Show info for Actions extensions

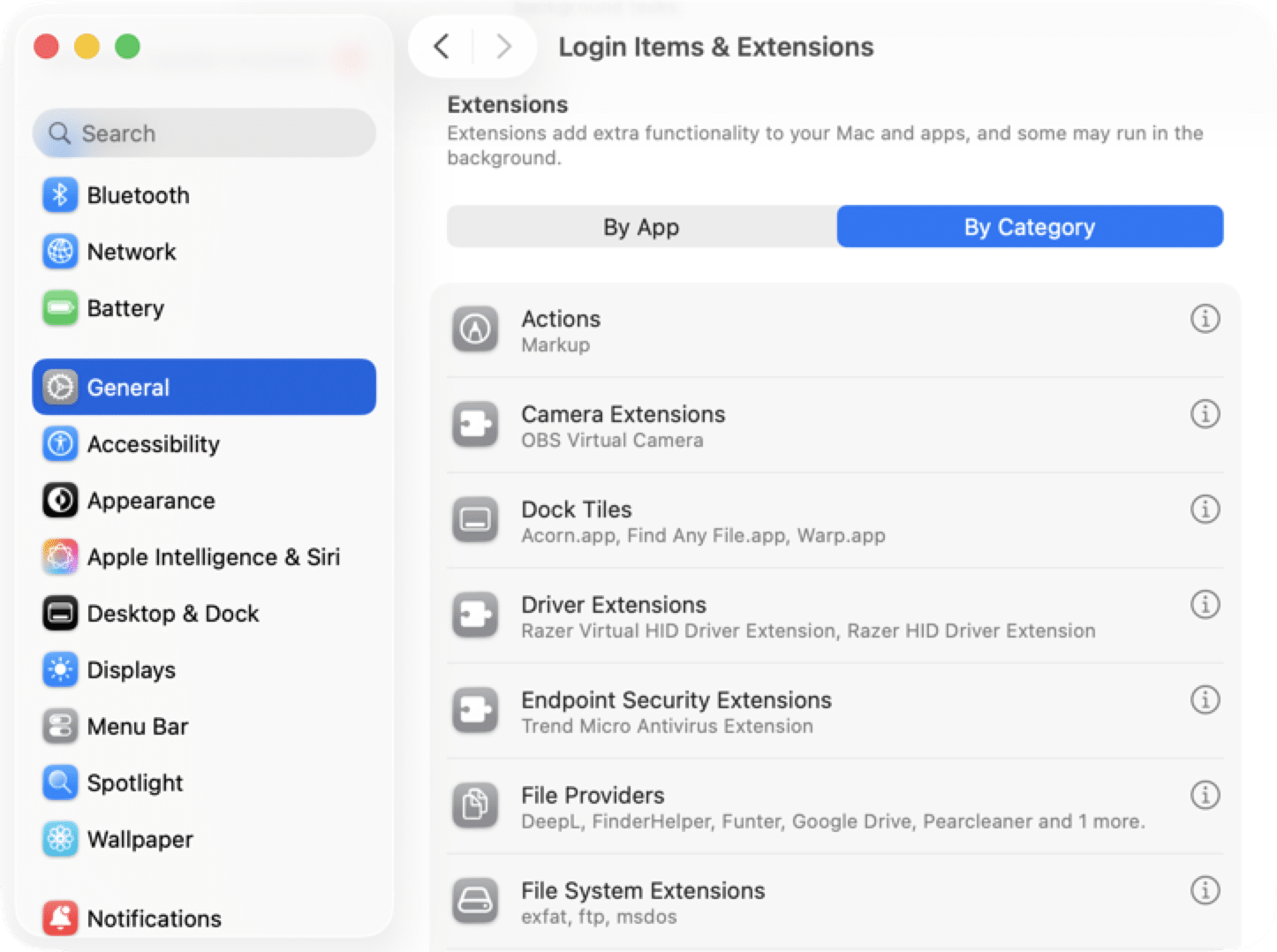click(x=1205, y=318)
